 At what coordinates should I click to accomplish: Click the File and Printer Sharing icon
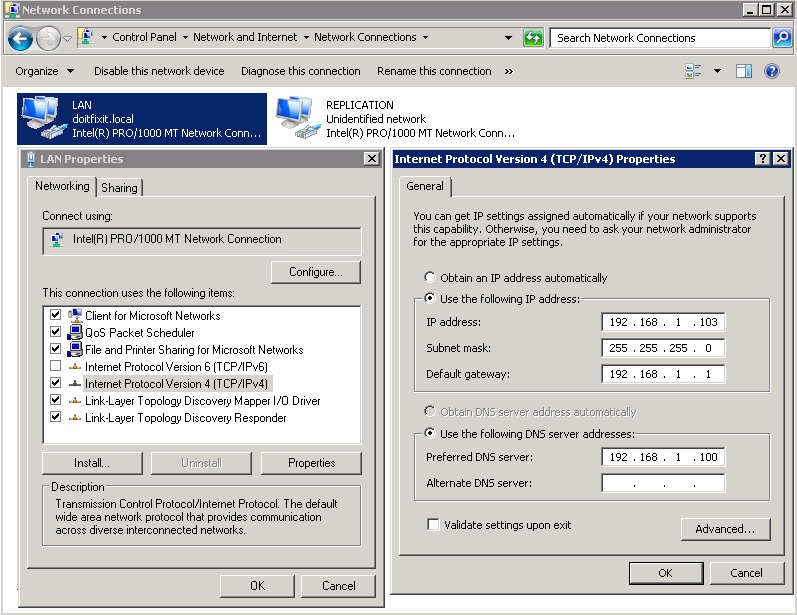[x=75, y=349]
